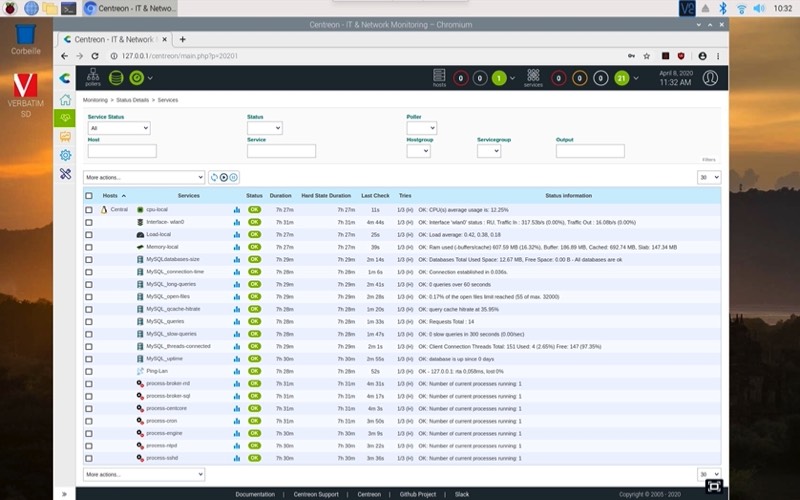Click the pollers icon in top bar
The height and width of the screenshot is (500, 800).
(x=93, y=76)
